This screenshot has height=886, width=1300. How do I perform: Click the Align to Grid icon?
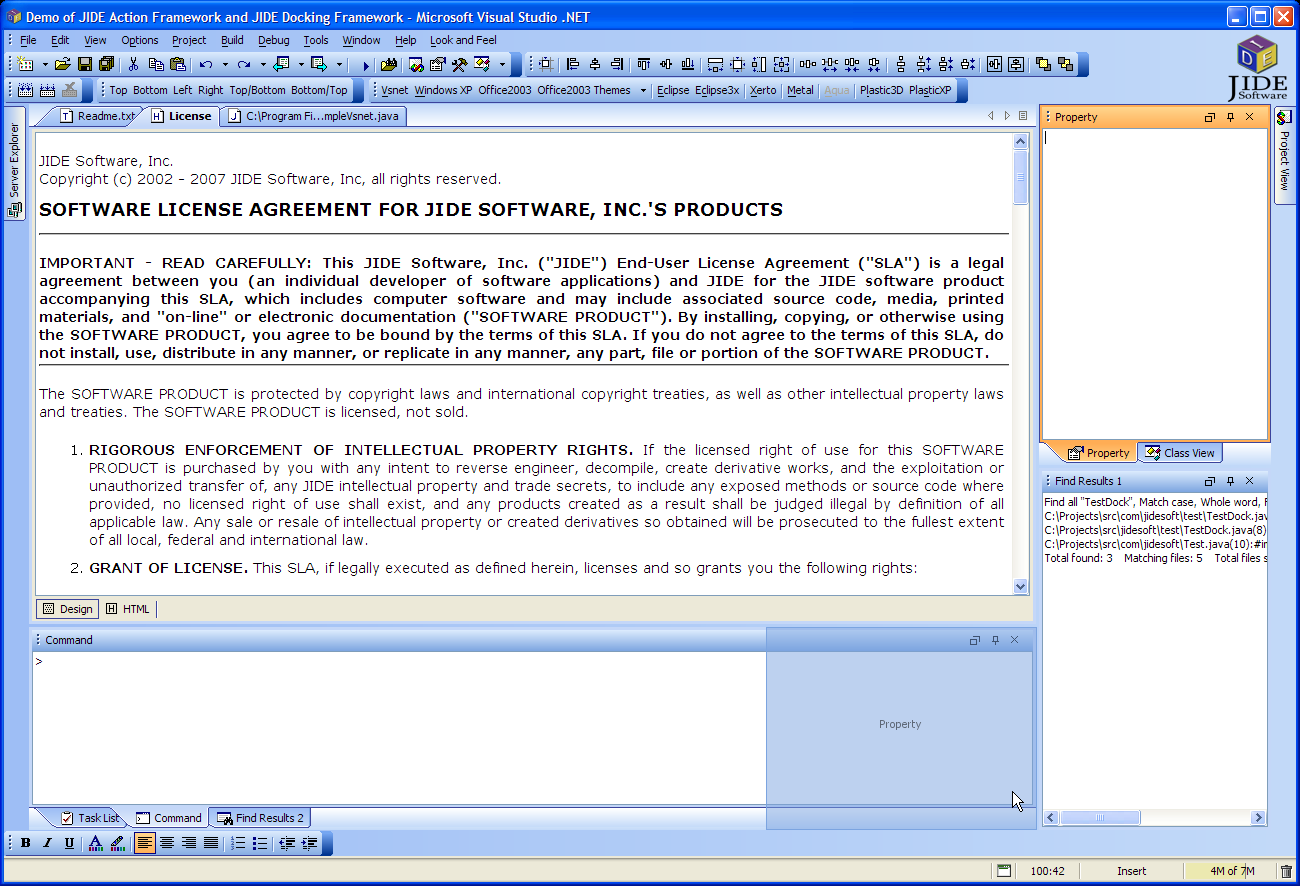(546, 64)
